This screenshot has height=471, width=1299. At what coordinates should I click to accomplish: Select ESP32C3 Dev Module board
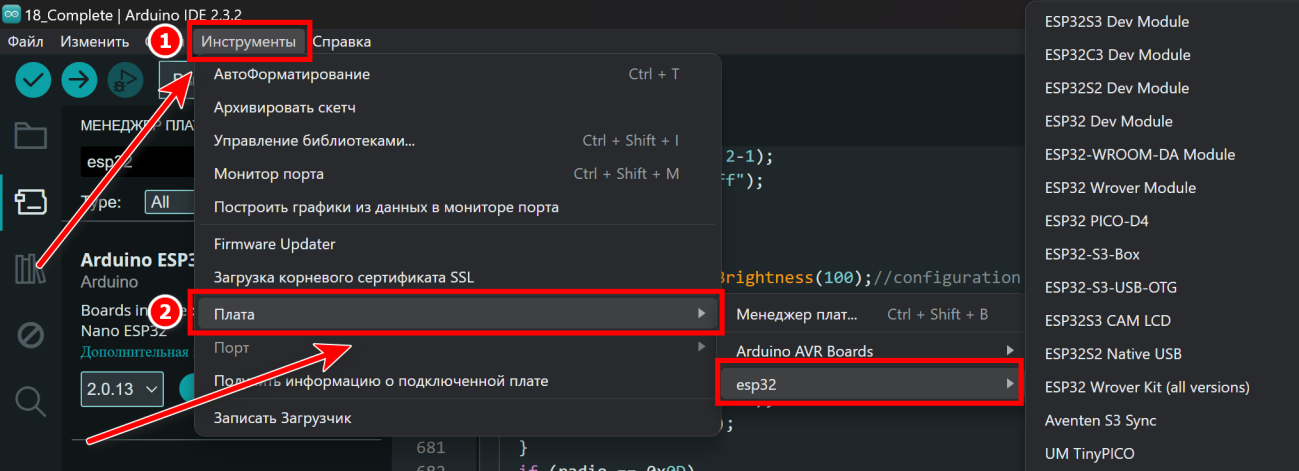tap(1162, 55)
